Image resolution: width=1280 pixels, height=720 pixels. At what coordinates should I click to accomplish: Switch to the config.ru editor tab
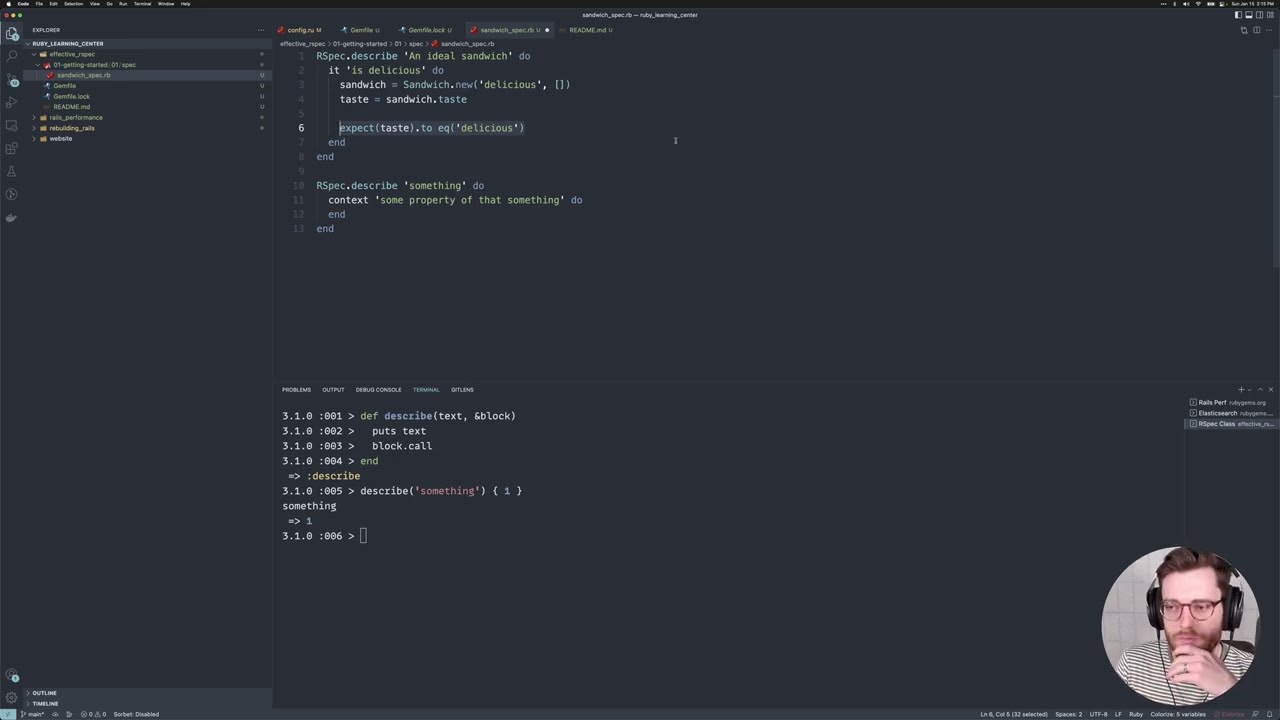(300, 30)
